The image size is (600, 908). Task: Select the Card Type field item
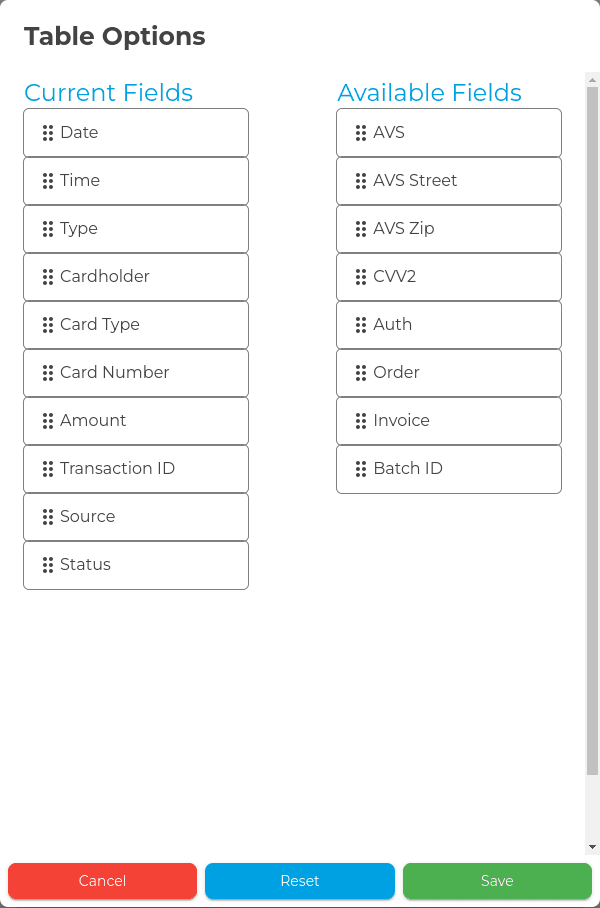click(136, 325)
